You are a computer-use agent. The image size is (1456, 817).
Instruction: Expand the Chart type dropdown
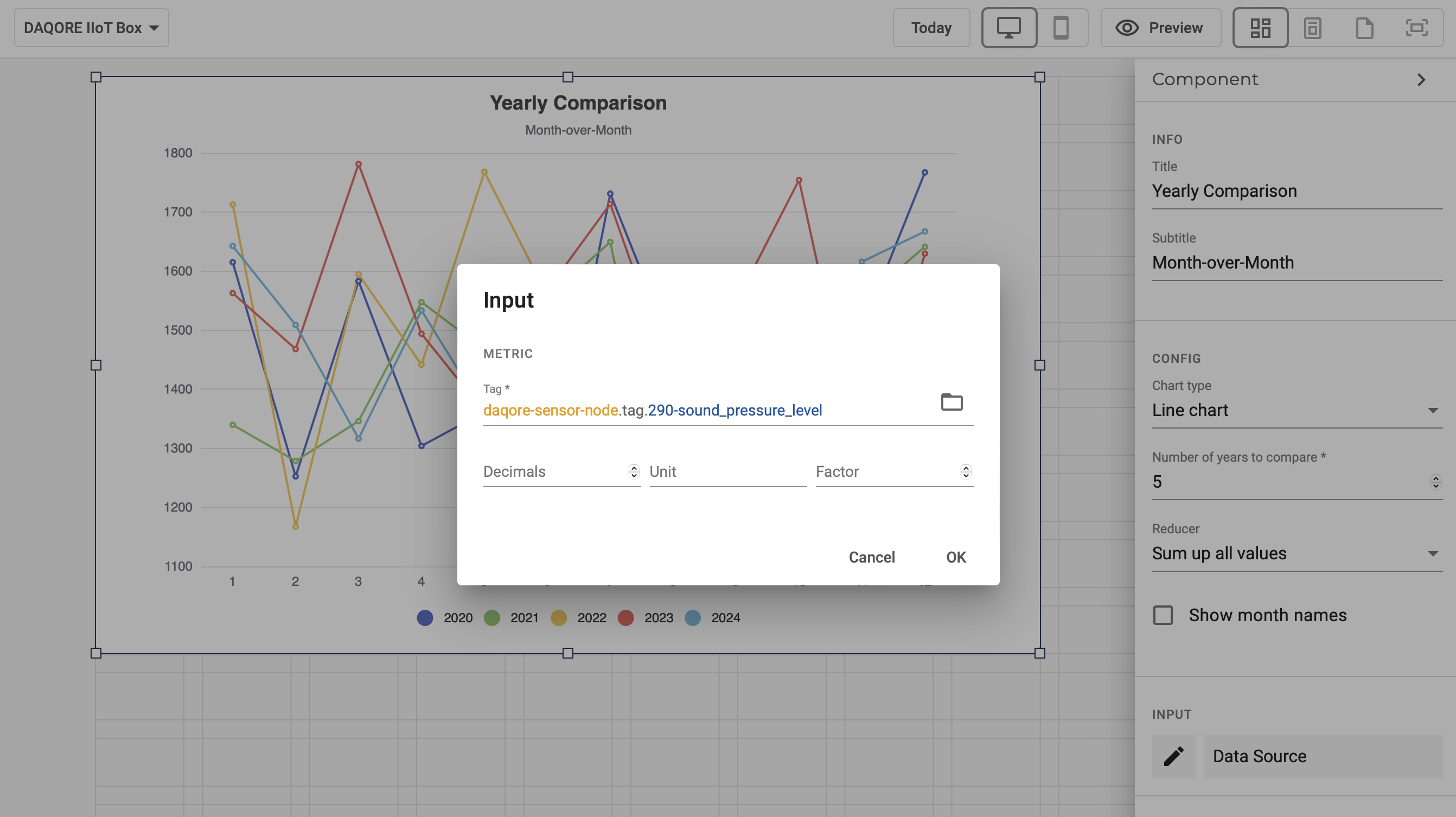[1297, 410]
